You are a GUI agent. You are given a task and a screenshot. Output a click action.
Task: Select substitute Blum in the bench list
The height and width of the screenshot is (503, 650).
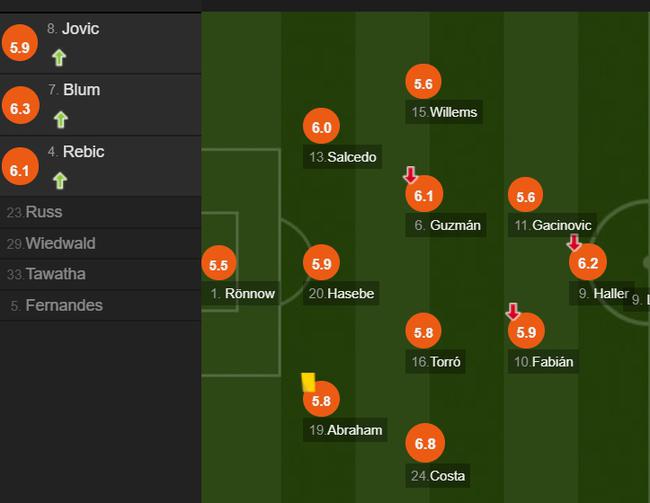pos(81,90)
